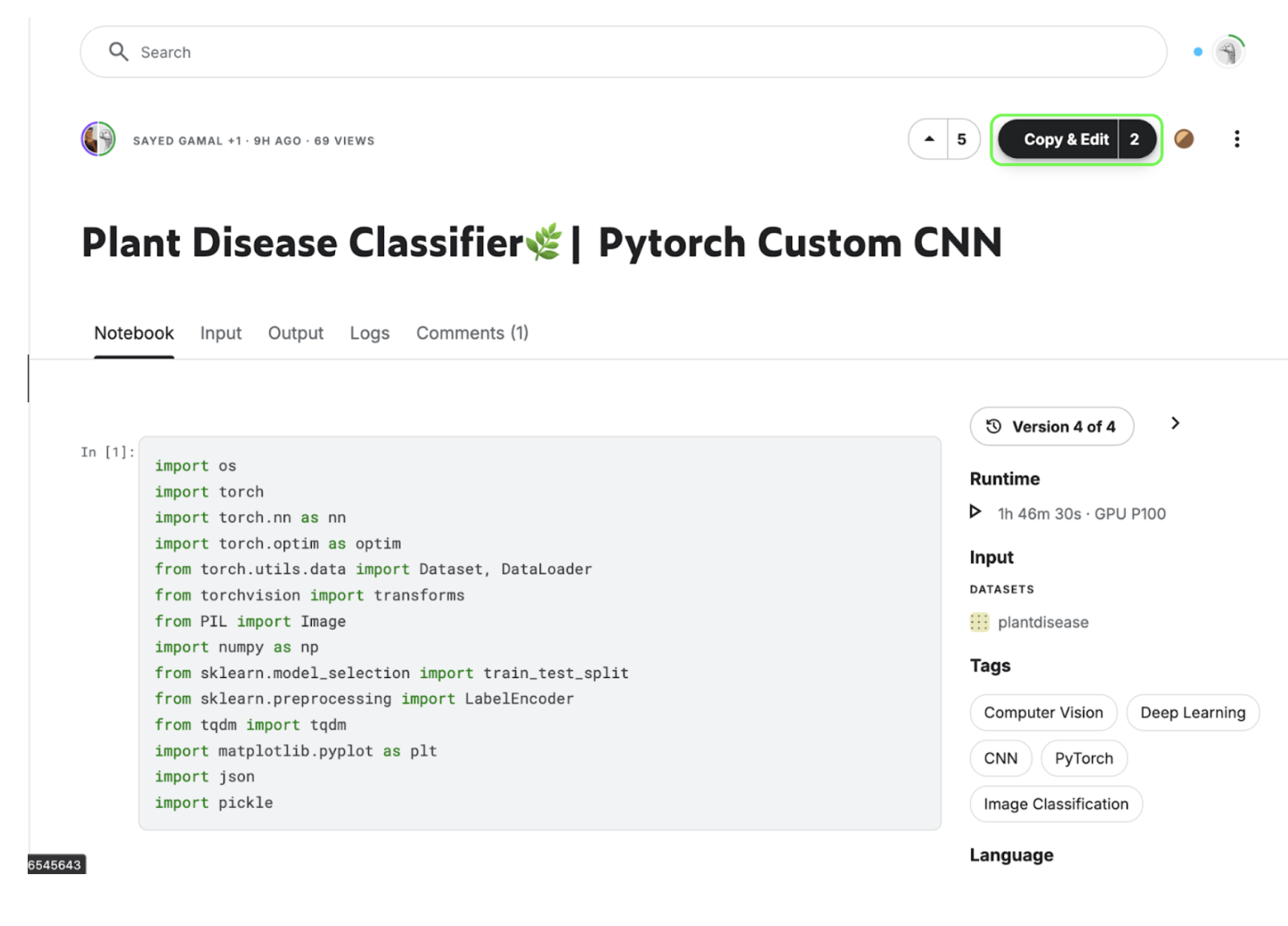Click the upvote arrow icon

click(x=929, y=139)
